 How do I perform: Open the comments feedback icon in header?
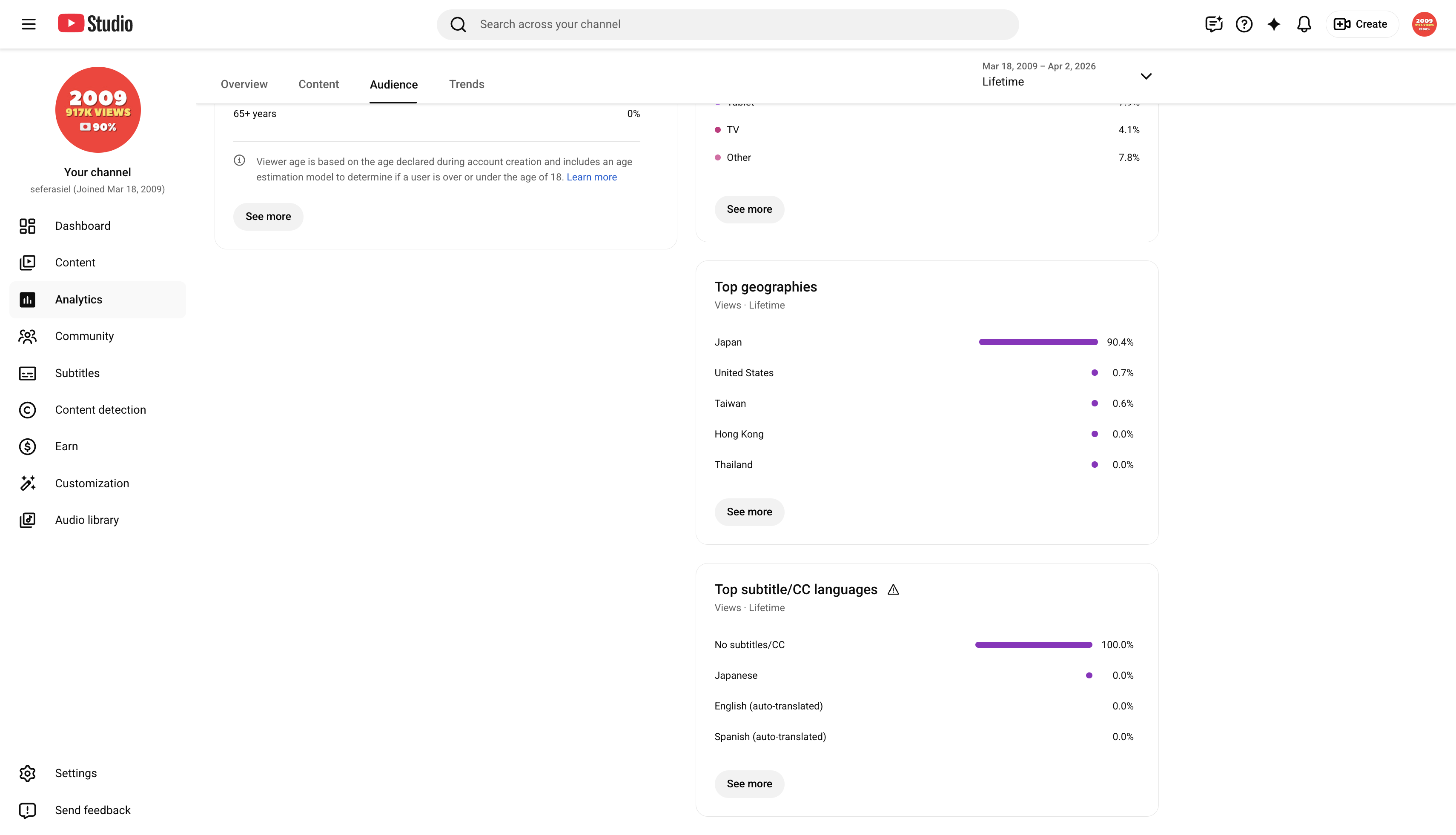click(1214, 24)
